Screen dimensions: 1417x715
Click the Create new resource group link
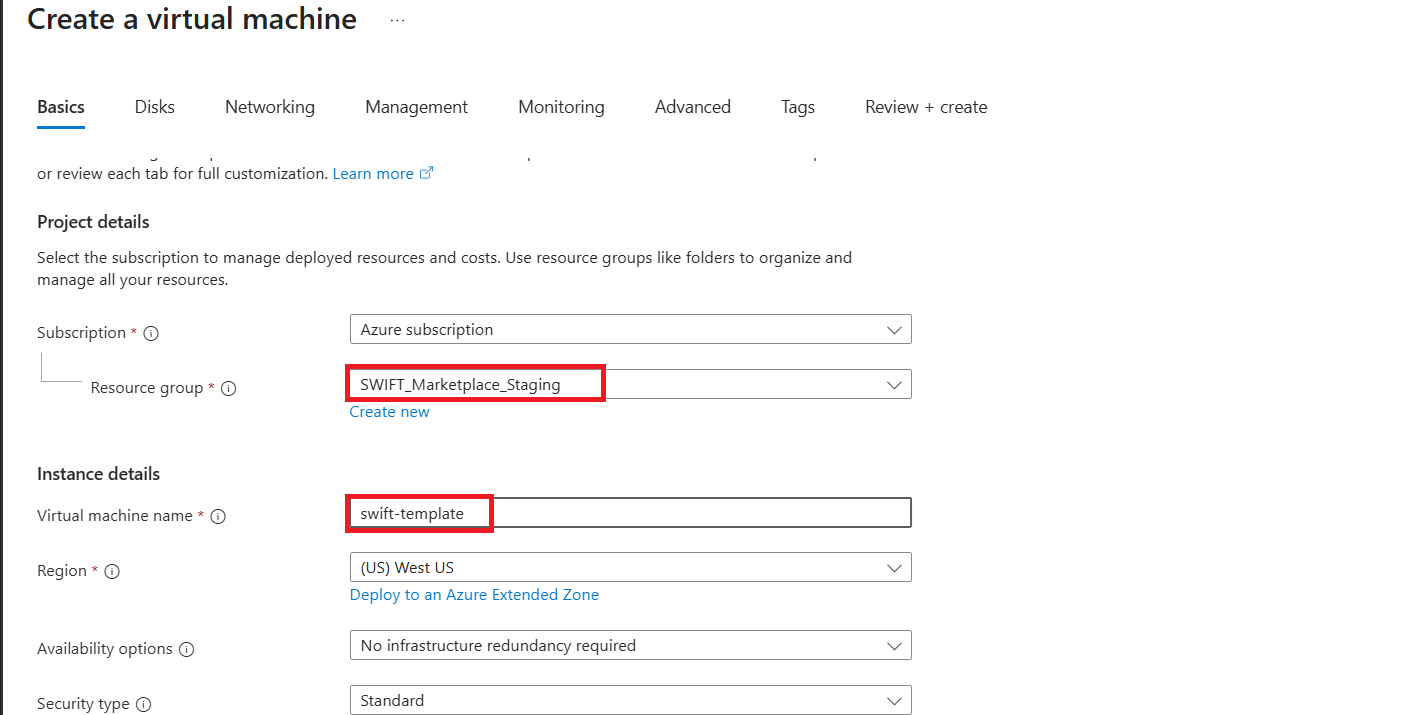point(389,412)
